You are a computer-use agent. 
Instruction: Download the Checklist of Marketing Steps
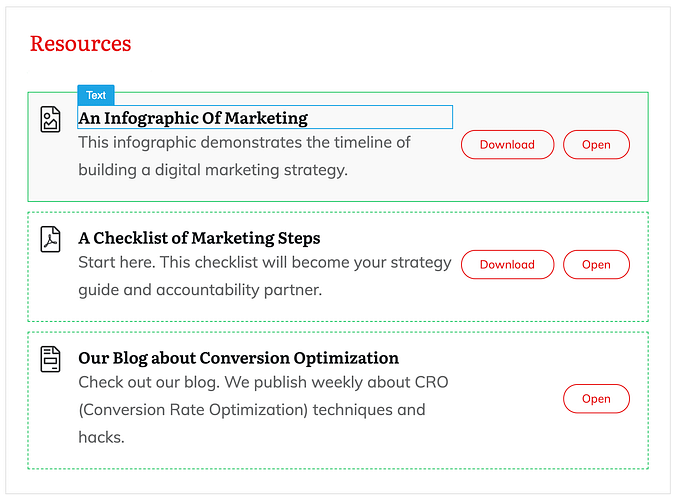click(x=507, y=265)
